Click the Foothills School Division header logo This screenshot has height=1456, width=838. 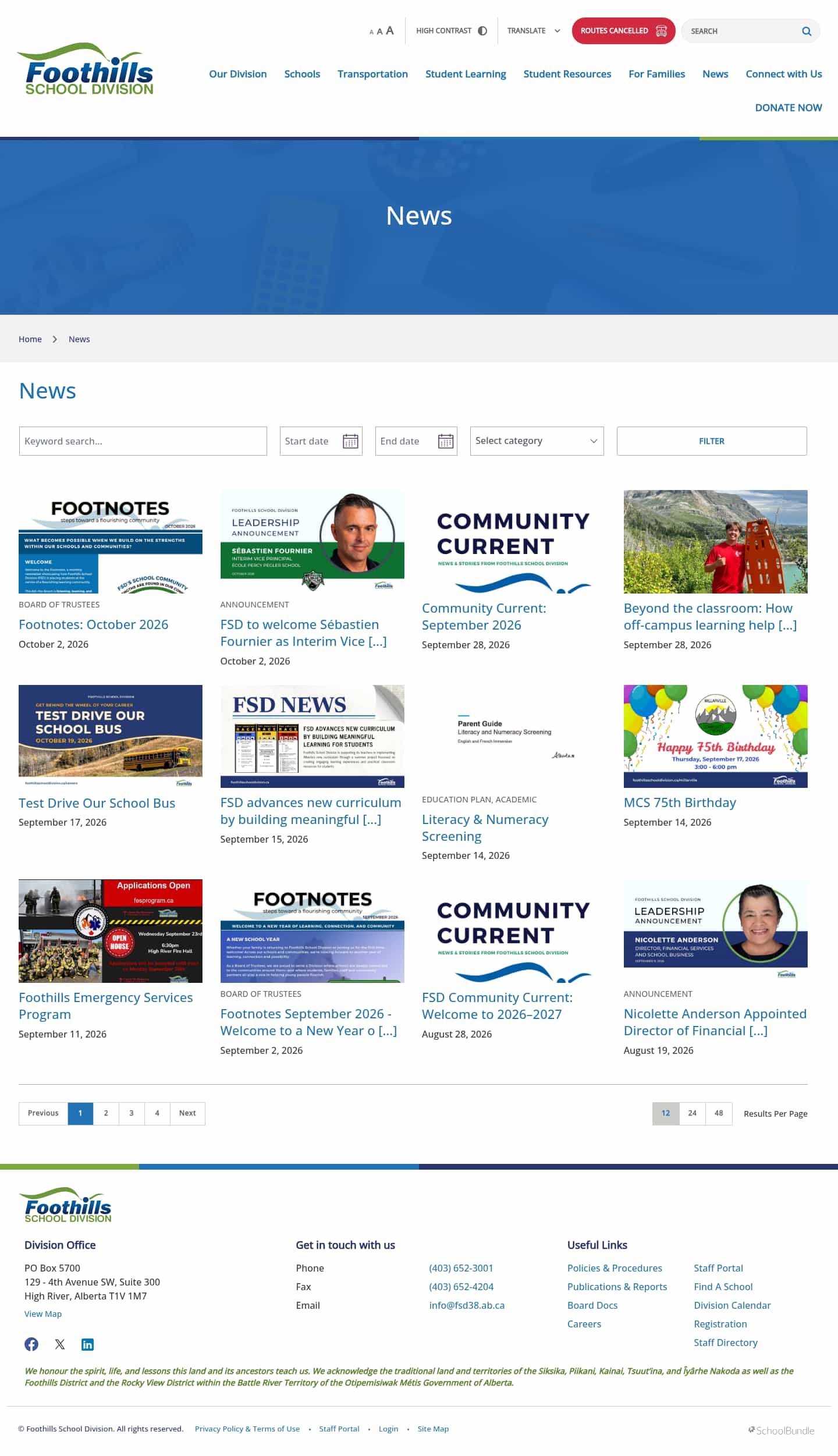86,69
